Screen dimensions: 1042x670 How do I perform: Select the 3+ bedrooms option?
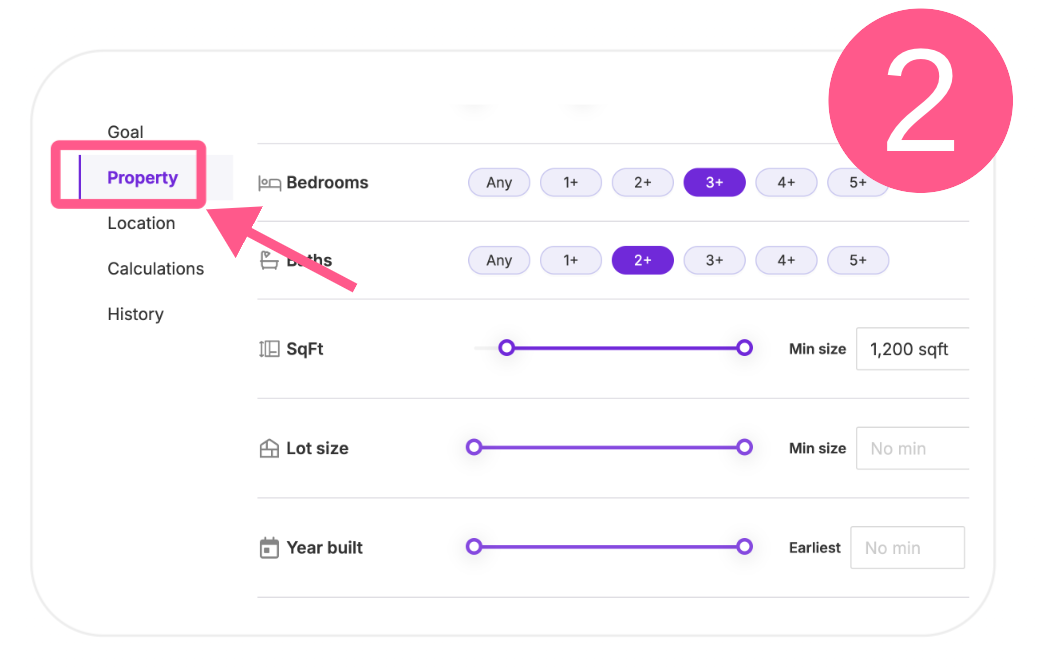[714, 182]
